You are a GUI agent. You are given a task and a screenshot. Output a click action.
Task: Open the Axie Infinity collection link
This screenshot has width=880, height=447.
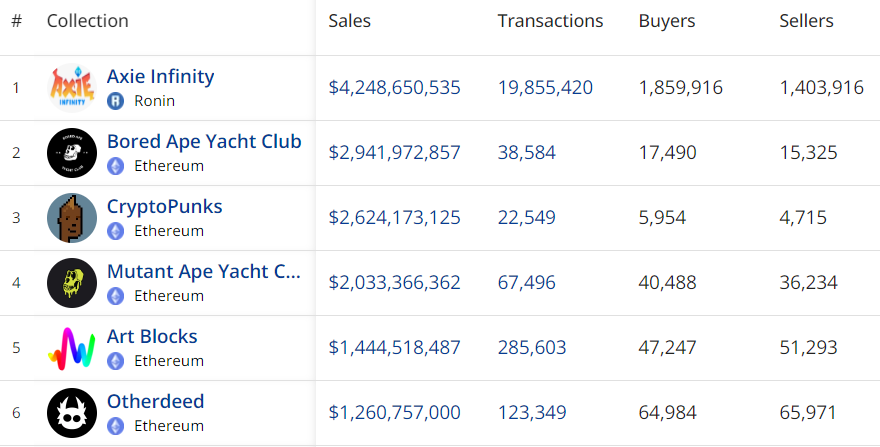[x=161, y=76]
